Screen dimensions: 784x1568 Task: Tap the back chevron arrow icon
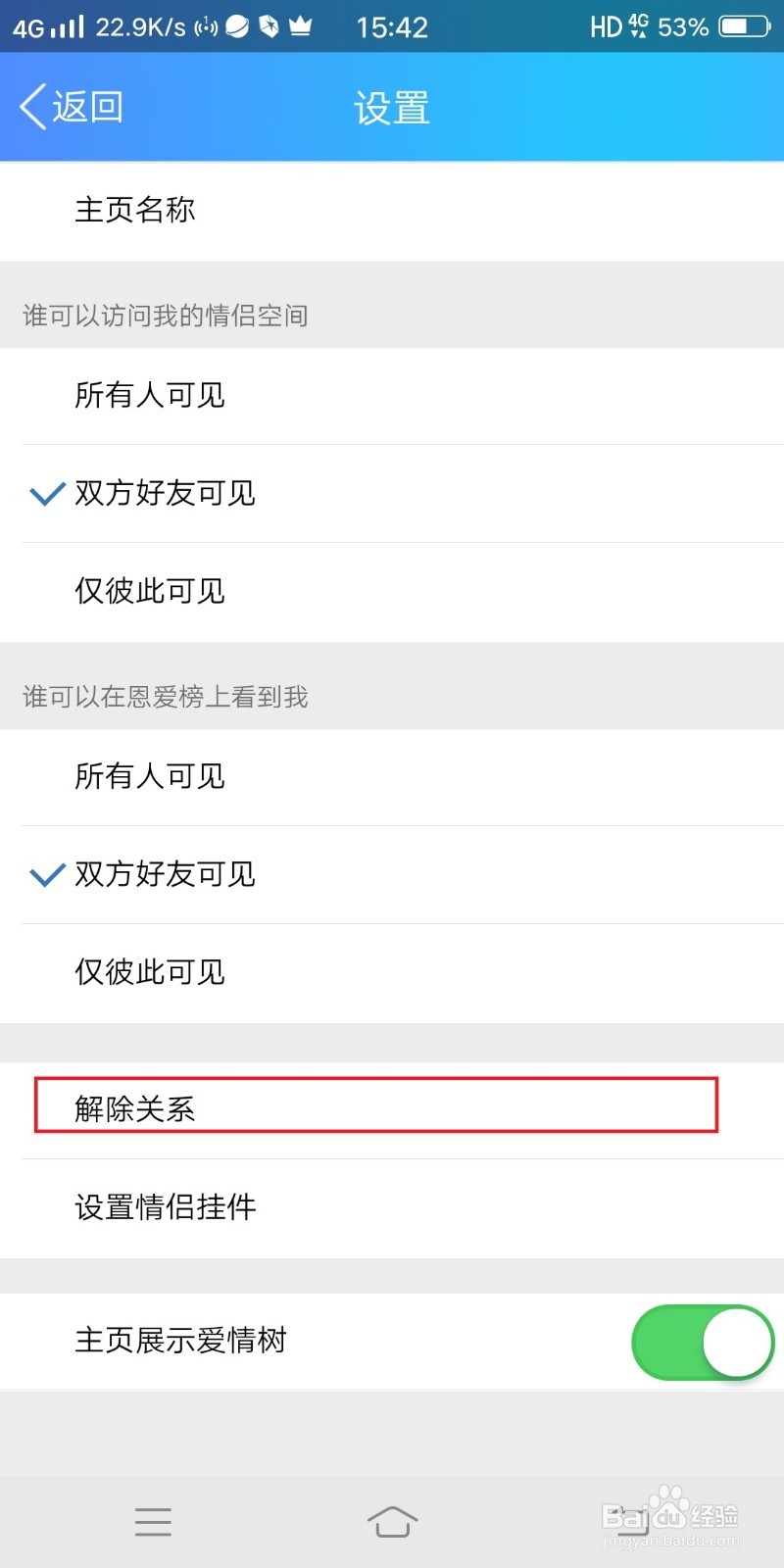32,107
